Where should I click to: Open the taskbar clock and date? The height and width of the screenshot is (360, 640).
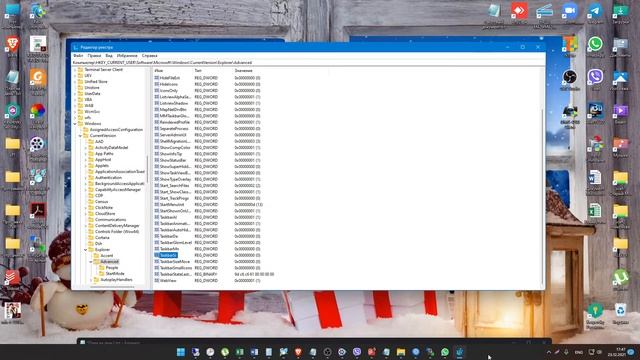coord(616,352)
